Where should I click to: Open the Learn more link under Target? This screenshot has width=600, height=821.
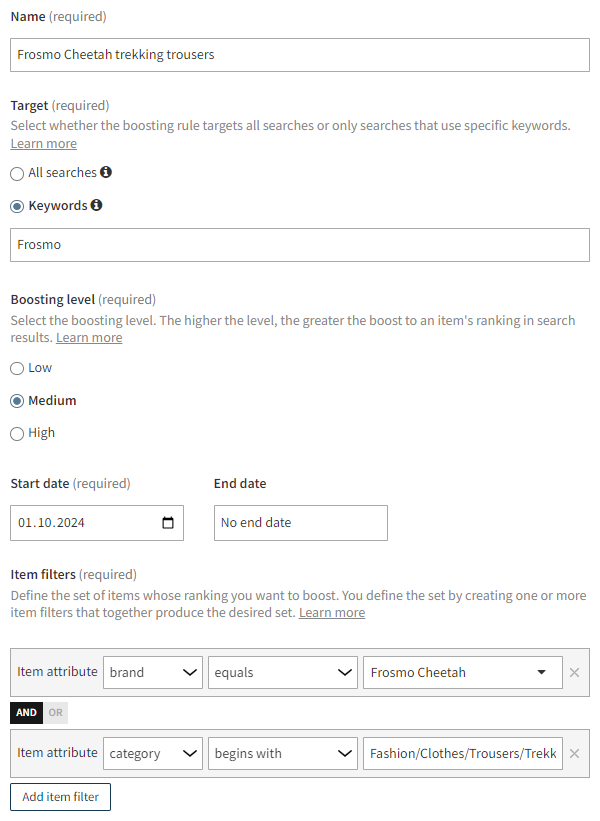point(43,143)
